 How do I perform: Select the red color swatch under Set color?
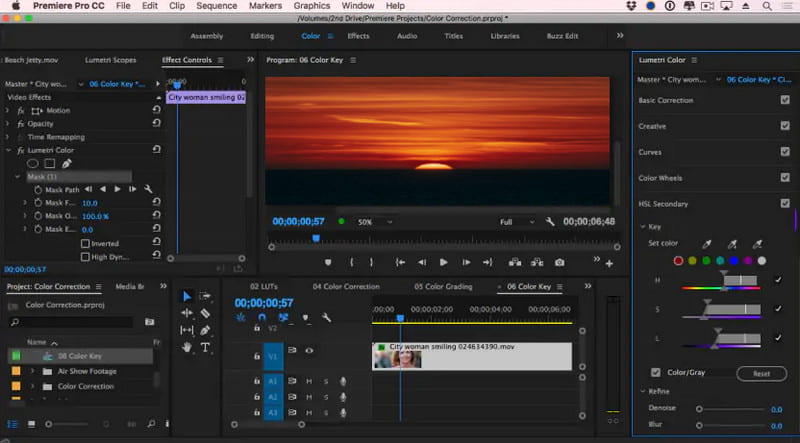(678, 261)
